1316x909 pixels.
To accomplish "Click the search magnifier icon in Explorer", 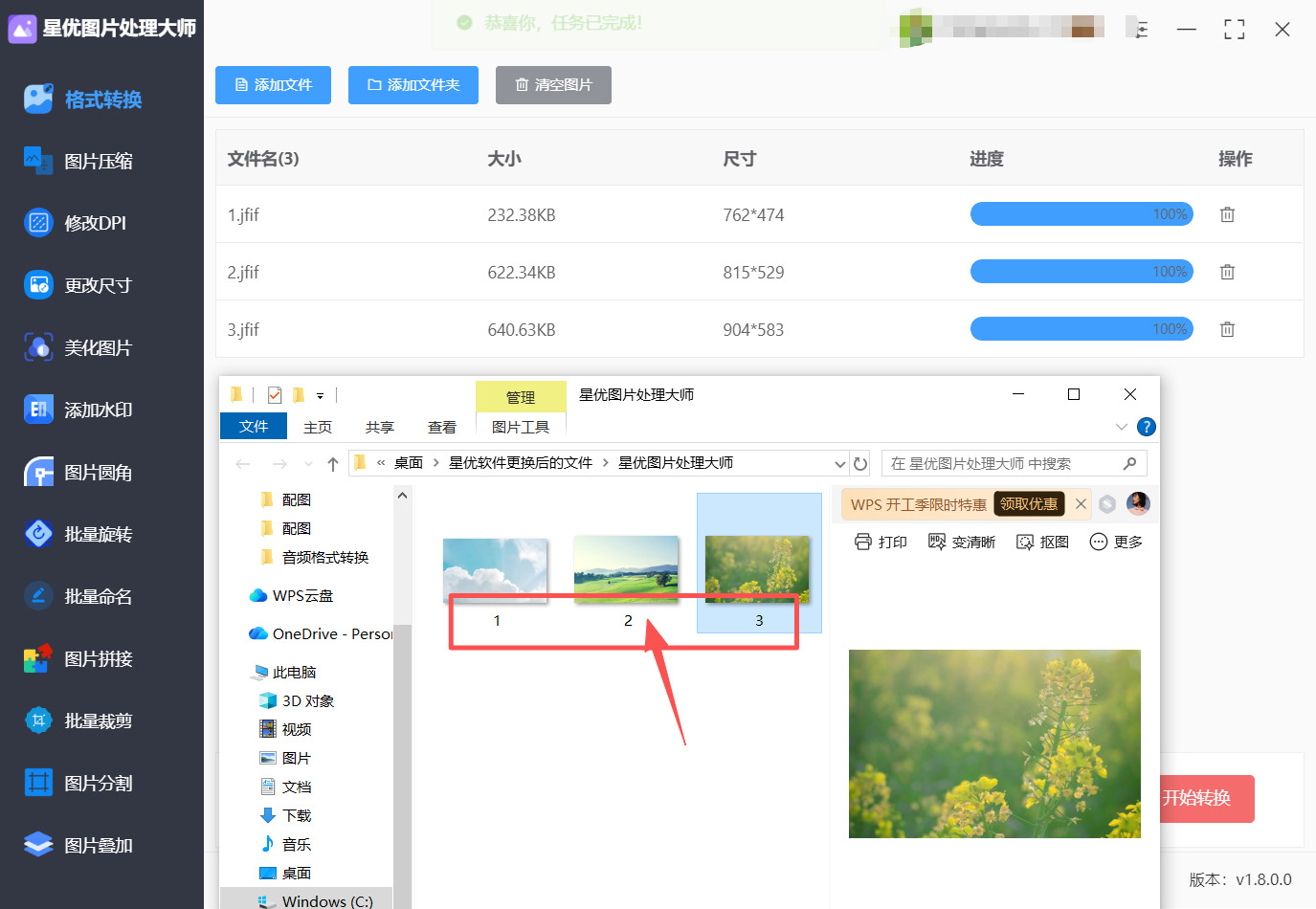I will pyautogui.click(x=1129, y=464).
